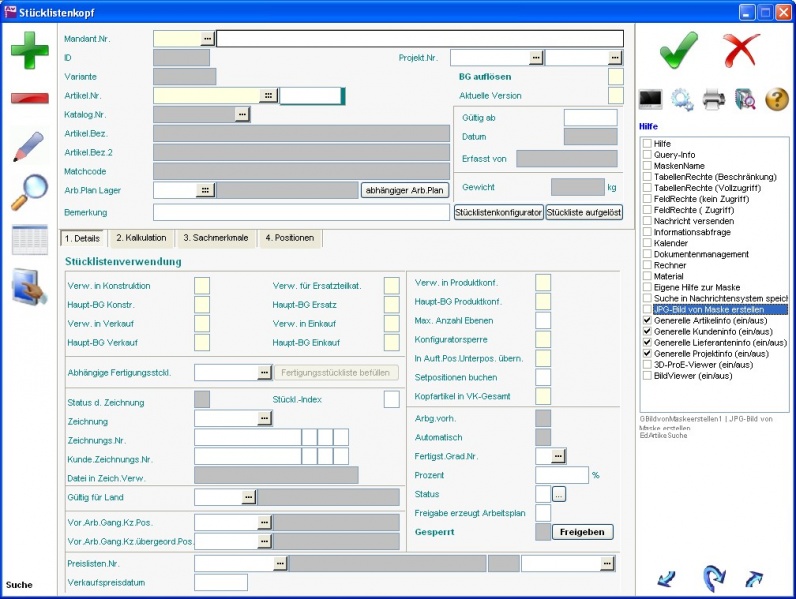This screenshot has height=599, width=796.
Task: Click the green plus add record icon
Action: click(29, 50)
